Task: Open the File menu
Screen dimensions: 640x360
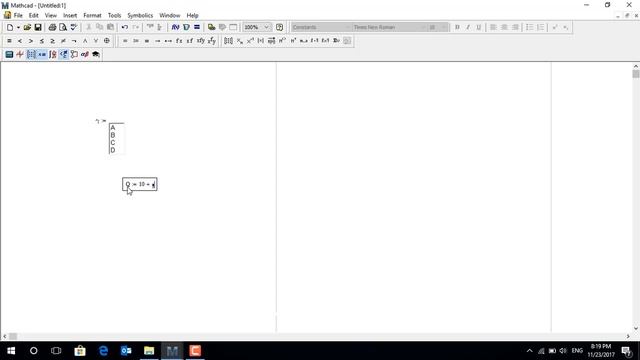Action: point(18,16)
